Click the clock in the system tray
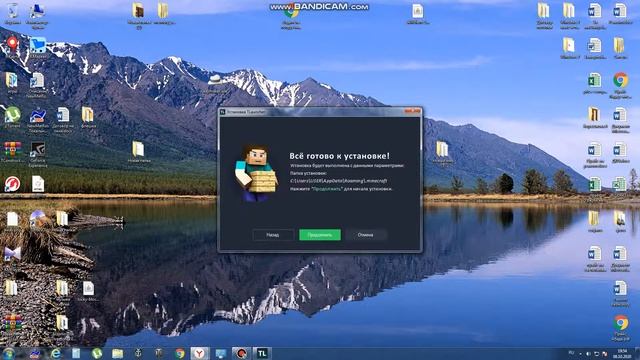 coord(622,353)
